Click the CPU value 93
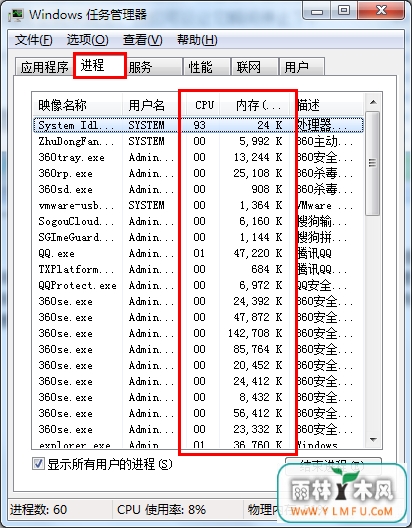Screen dimensions: 412x528 click(x=199, y=125)
